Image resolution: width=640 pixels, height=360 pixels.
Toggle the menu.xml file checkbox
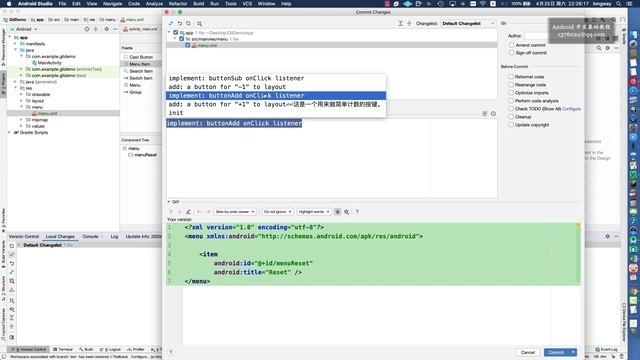(188, 45)
